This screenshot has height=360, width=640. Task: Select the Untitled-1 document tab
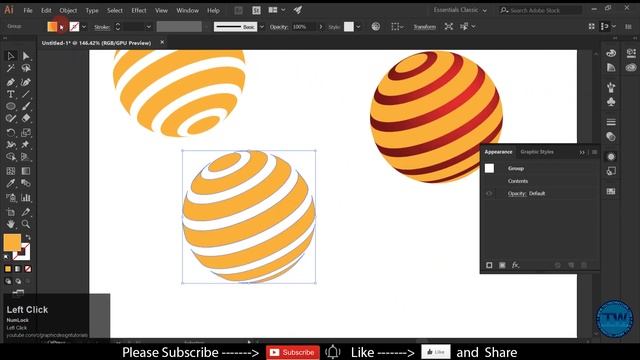pos(96,43)
